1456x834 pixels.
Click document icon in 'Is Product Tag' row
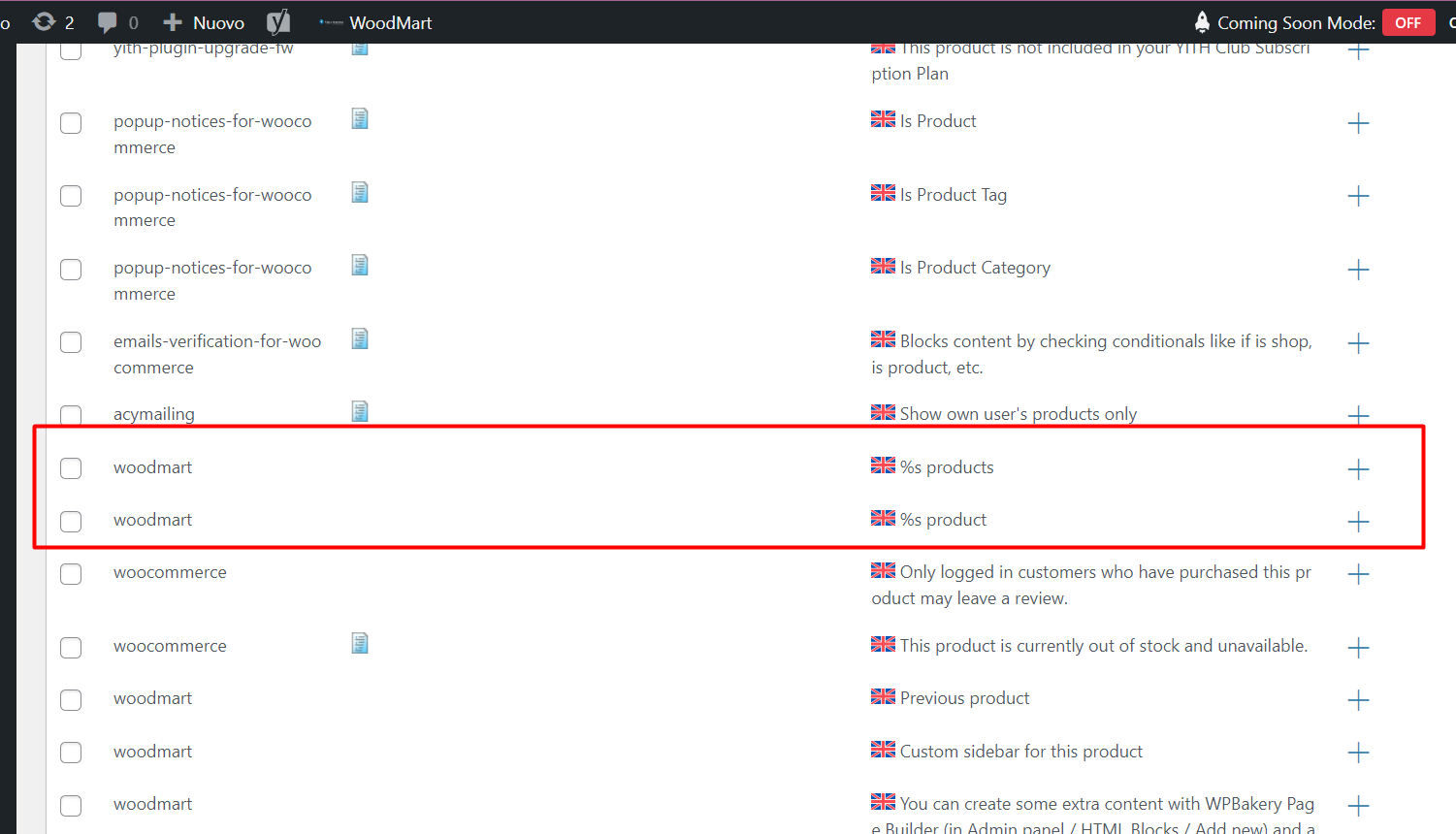click(x=360, y=192)
